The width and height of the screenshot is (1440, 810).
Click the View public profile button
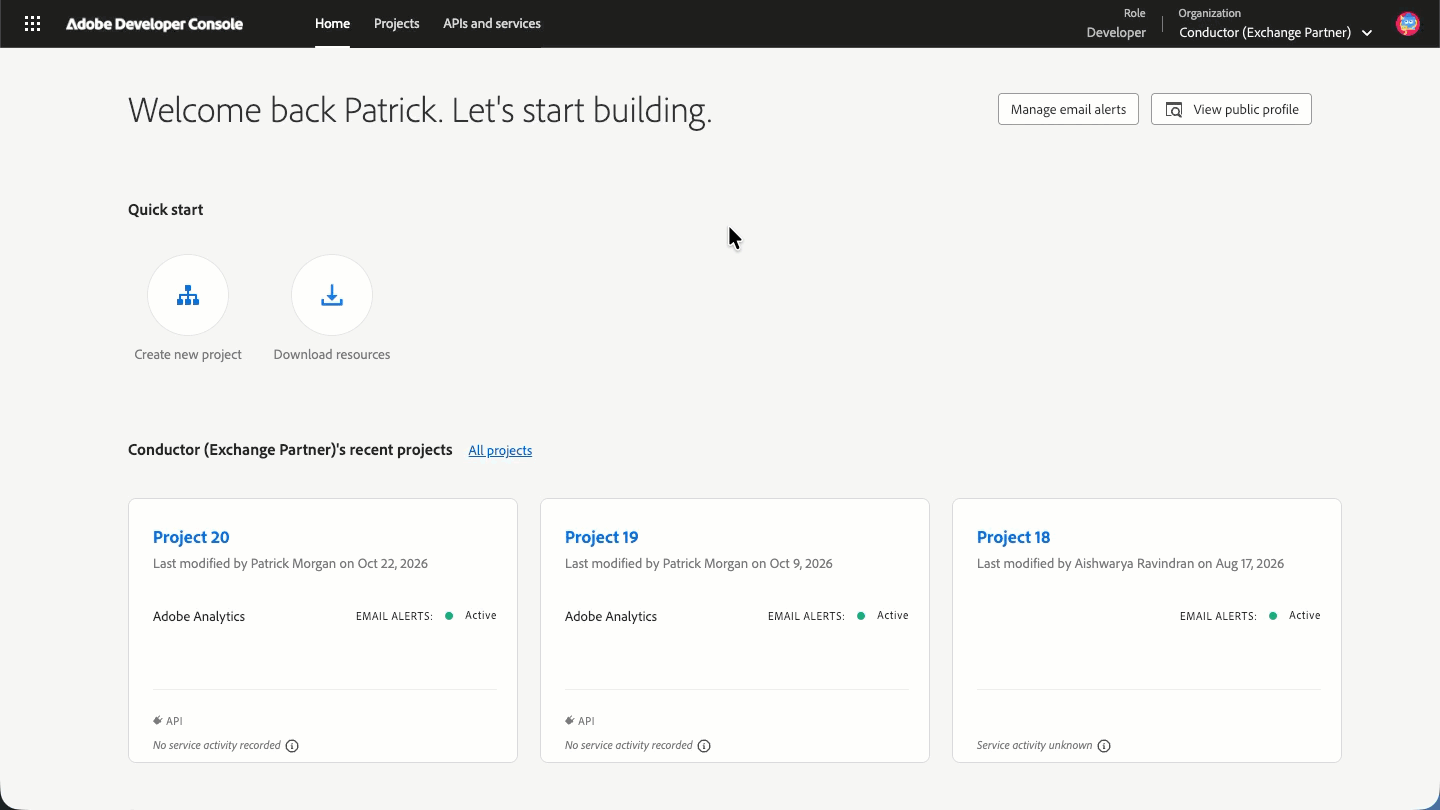point(1231,109)
